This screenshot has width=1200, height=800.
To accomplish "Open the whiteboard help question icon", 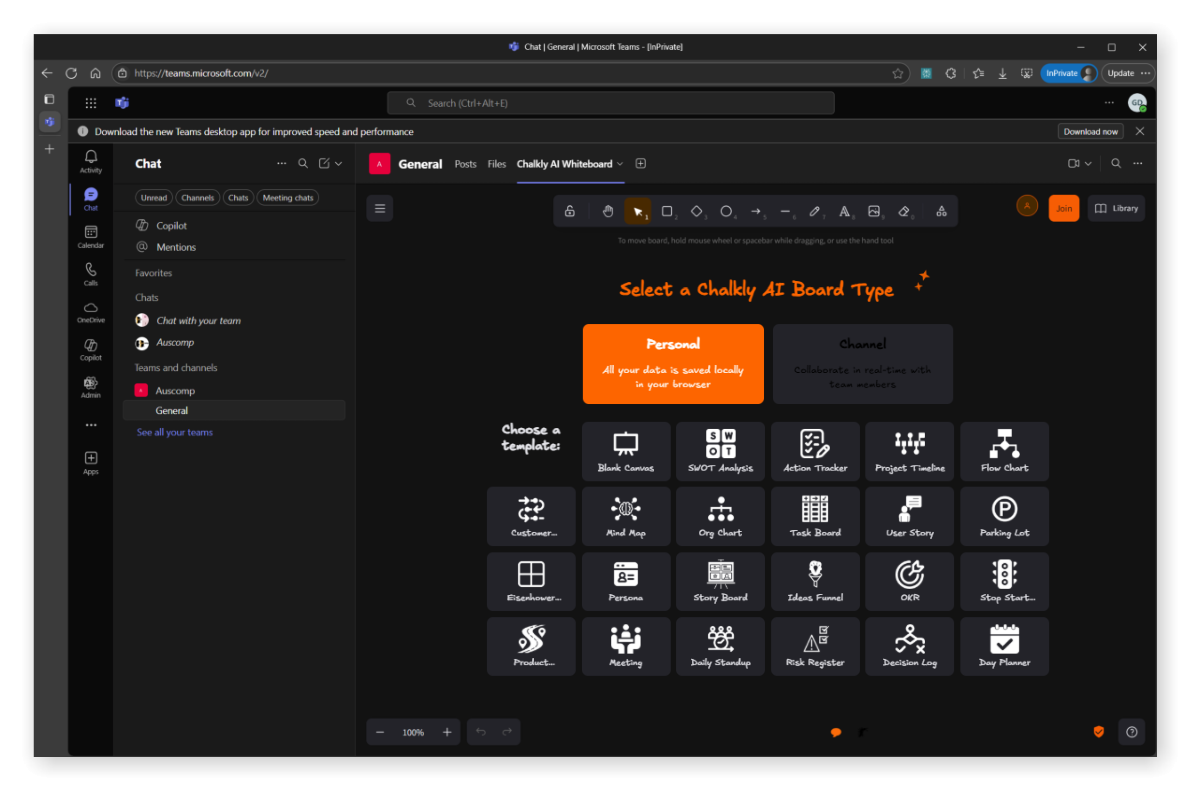I will [1132, 732].
